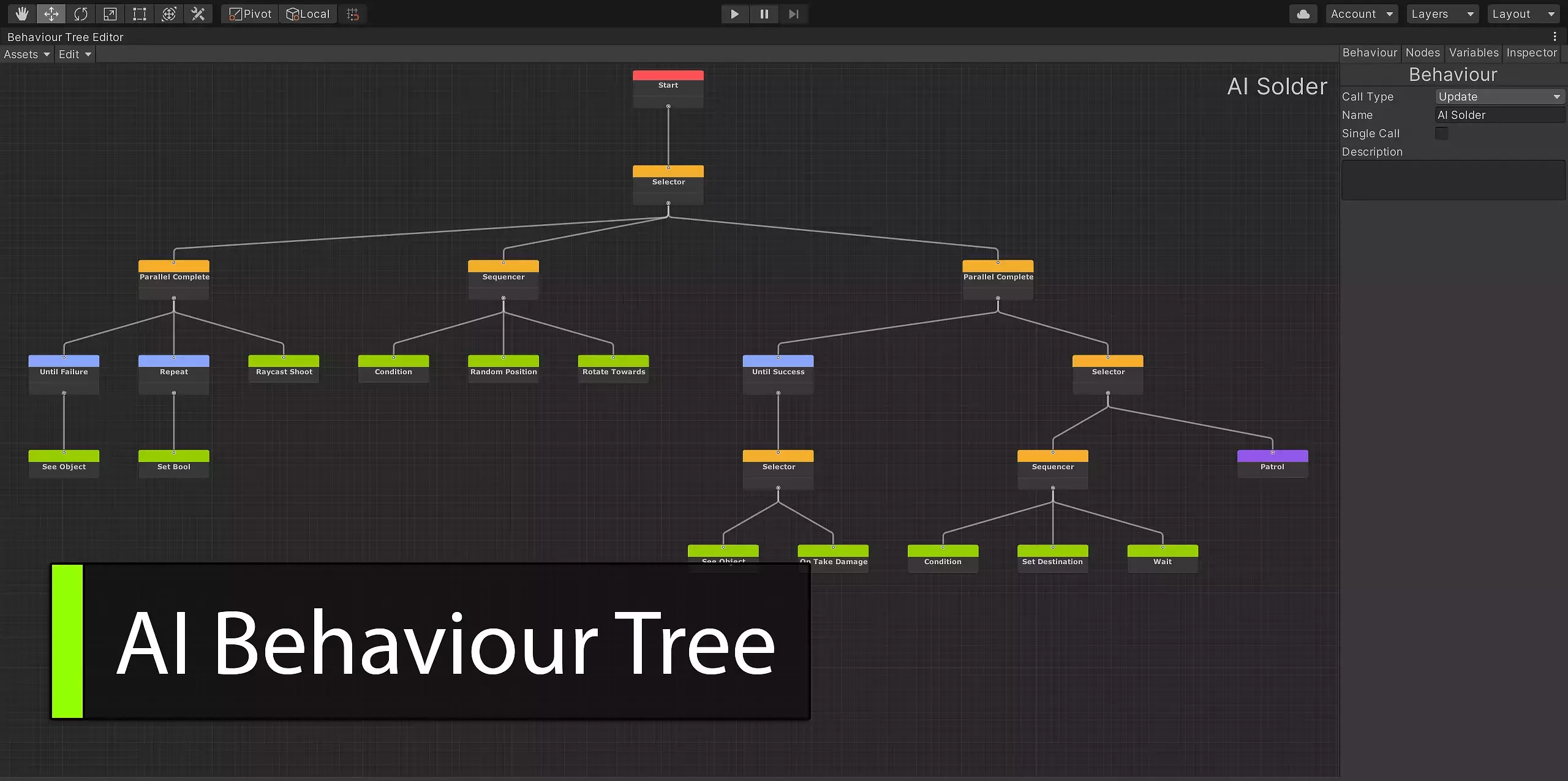Open the custom editor tools icon
This screenshot has height=781, width=1568.
[x=198, y=13]
